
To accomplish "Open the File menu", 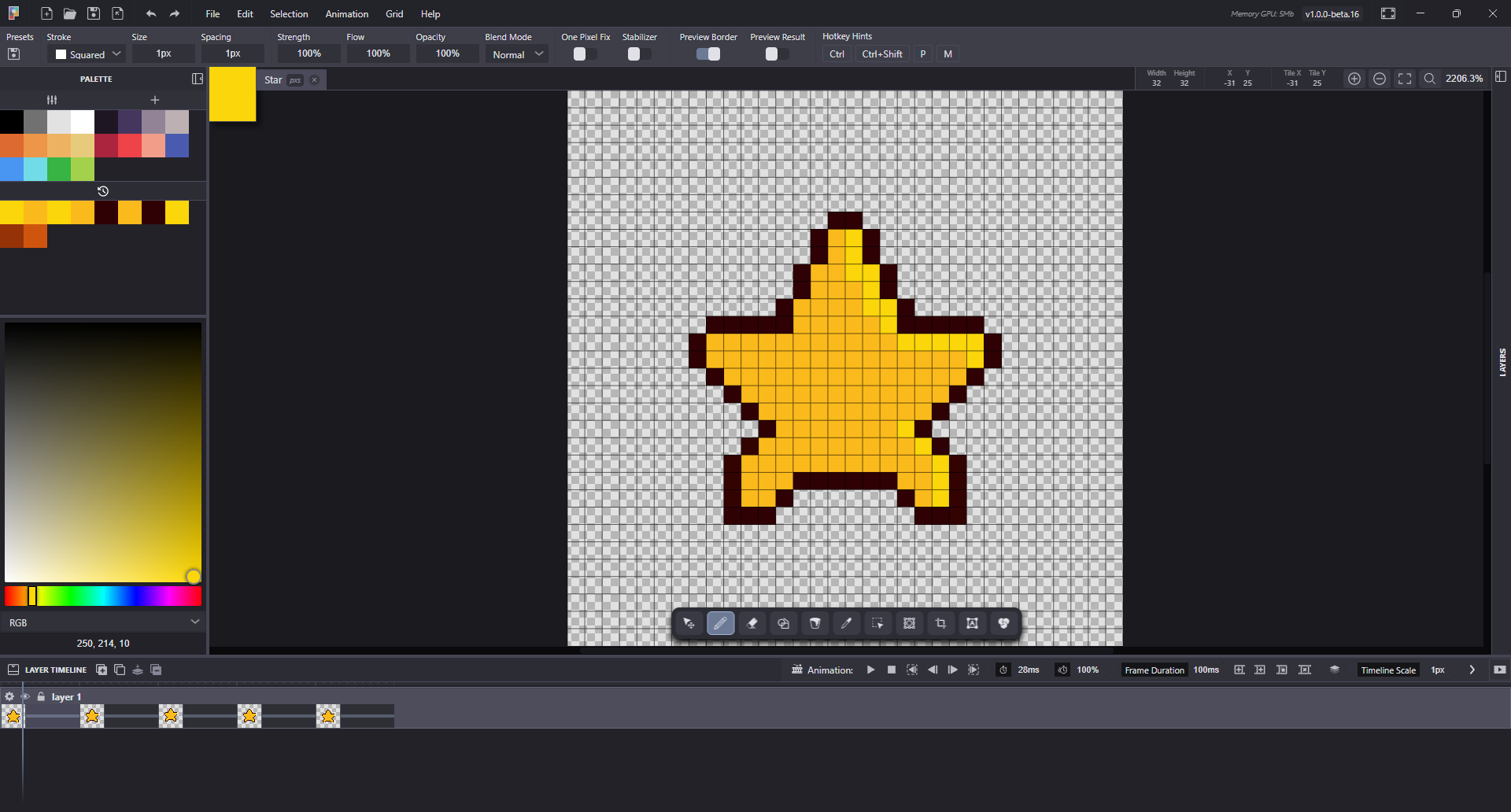I will point(212,13).
